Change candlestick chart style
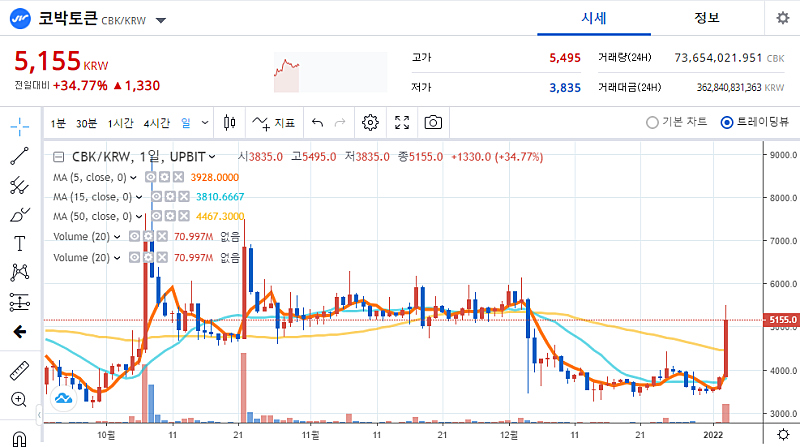The height and width of the screenshot is (447, 800). tap(230, 122)
